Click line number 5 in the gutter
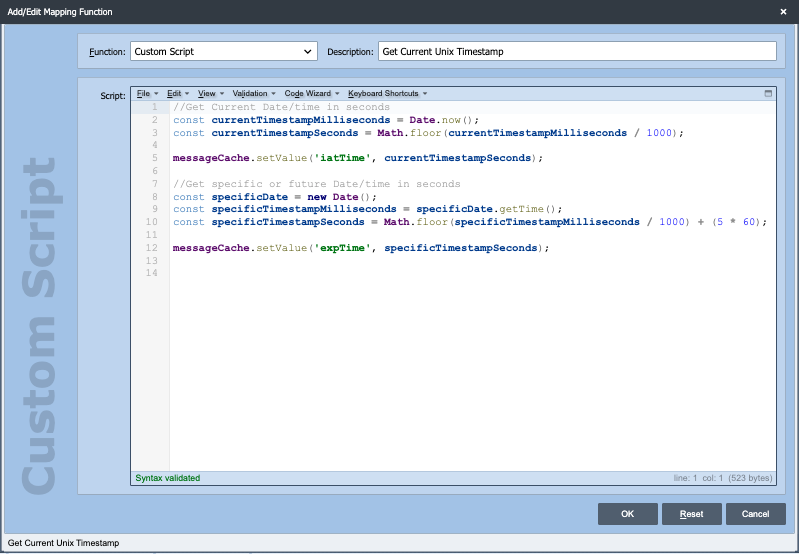The width and height of the screenshot is (799, 554). click(x=155, y=158)
